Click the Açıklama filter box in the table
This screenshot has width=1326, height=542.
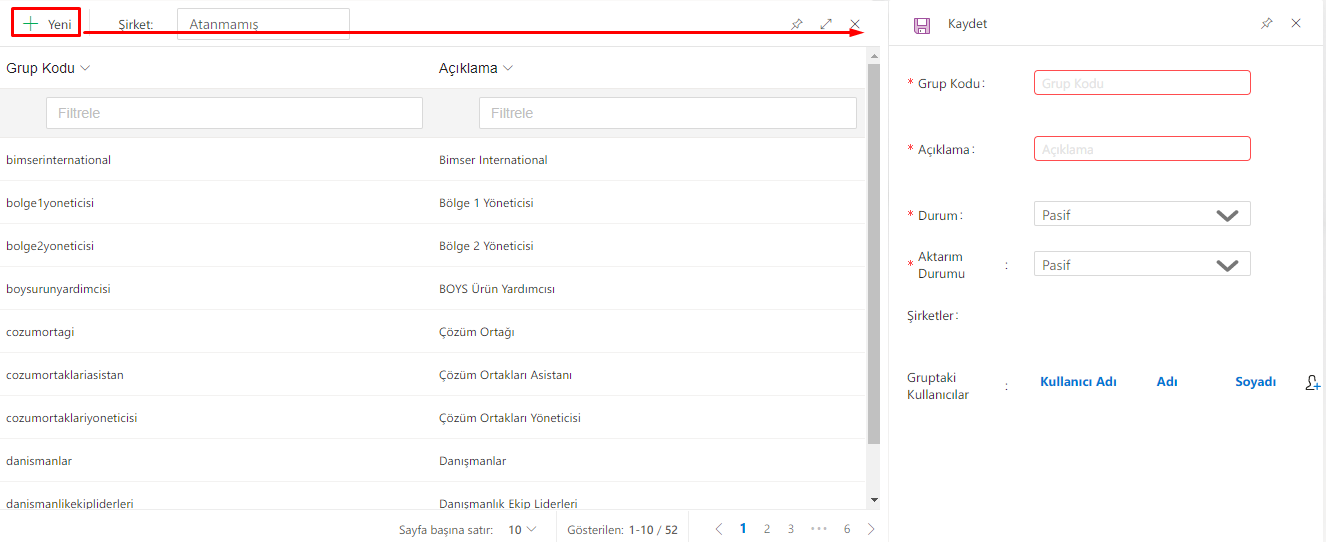[667, 113]
